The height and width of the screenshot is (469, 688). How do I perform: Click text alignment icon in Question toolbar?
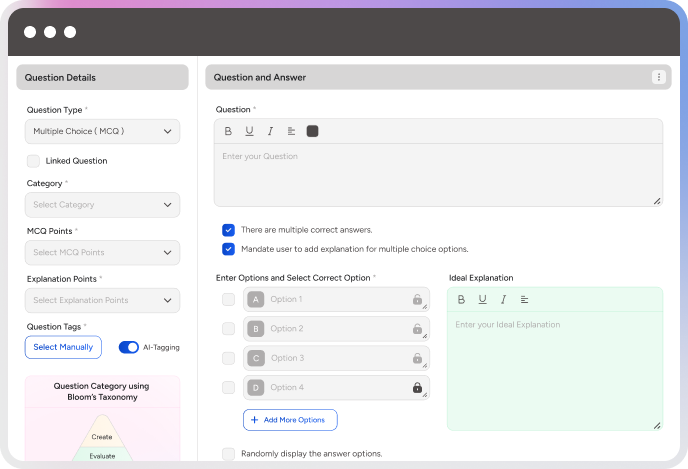291,131
